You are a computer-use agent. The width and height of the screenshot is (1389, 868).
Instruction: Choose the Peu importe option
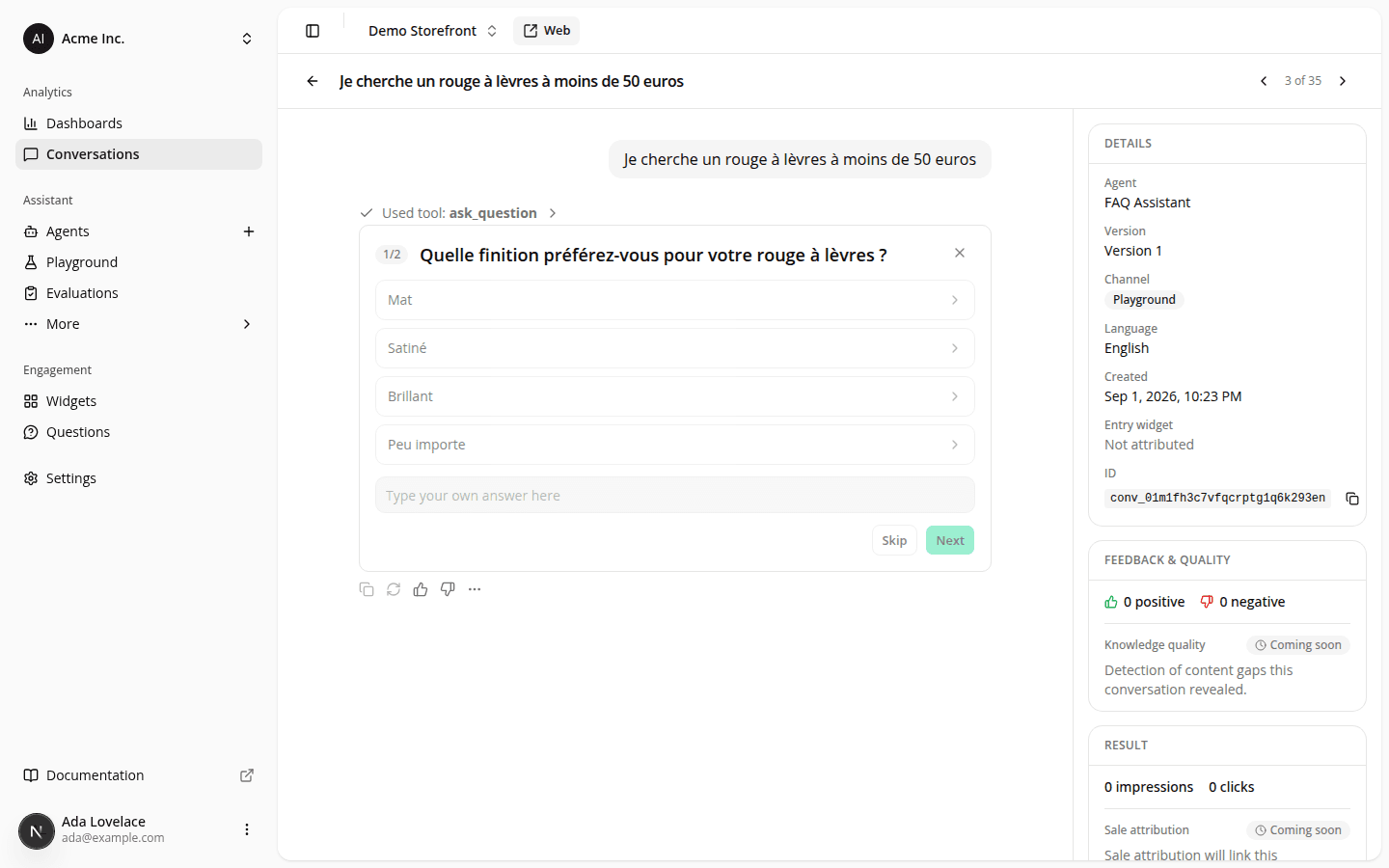(675, 445)
